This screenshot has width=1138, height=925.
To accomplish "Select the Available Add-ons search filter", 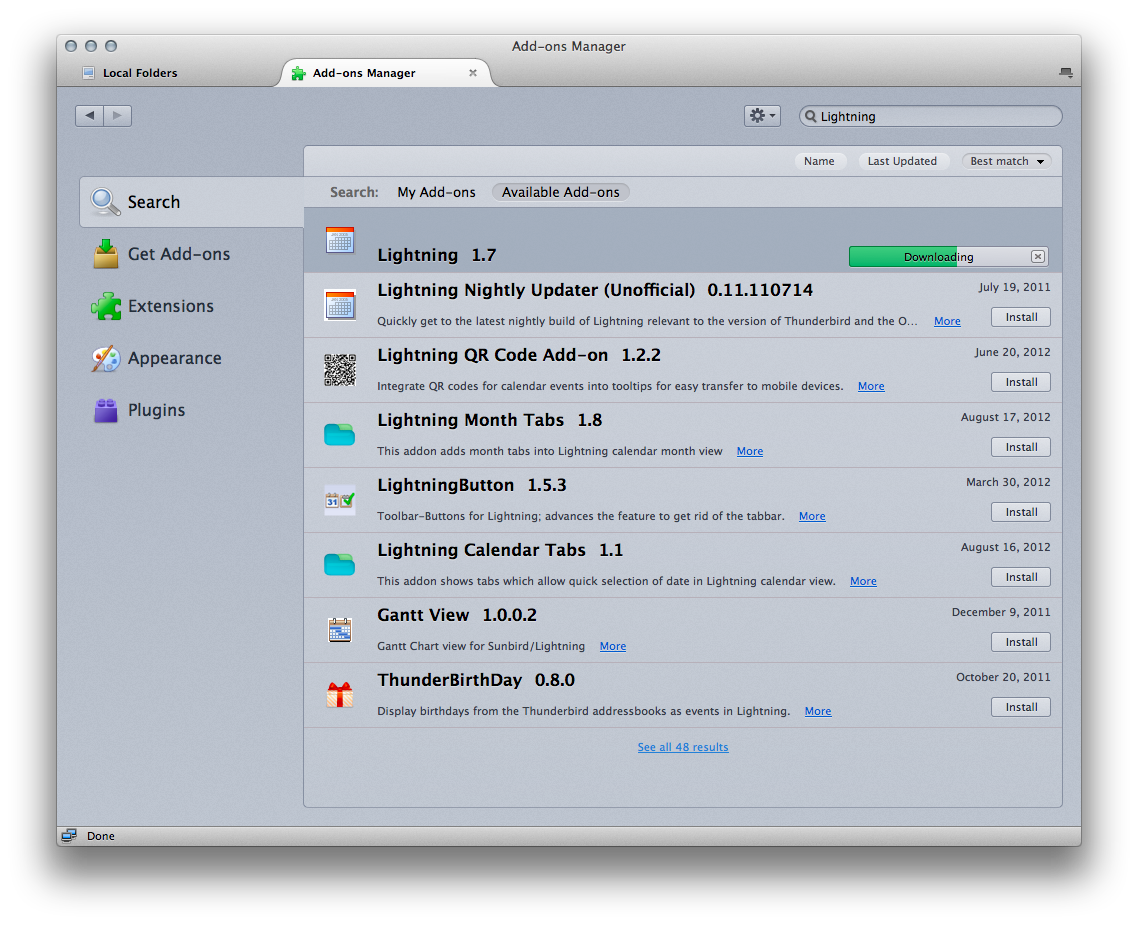I will pyautogui.click(x=560, y=192).
